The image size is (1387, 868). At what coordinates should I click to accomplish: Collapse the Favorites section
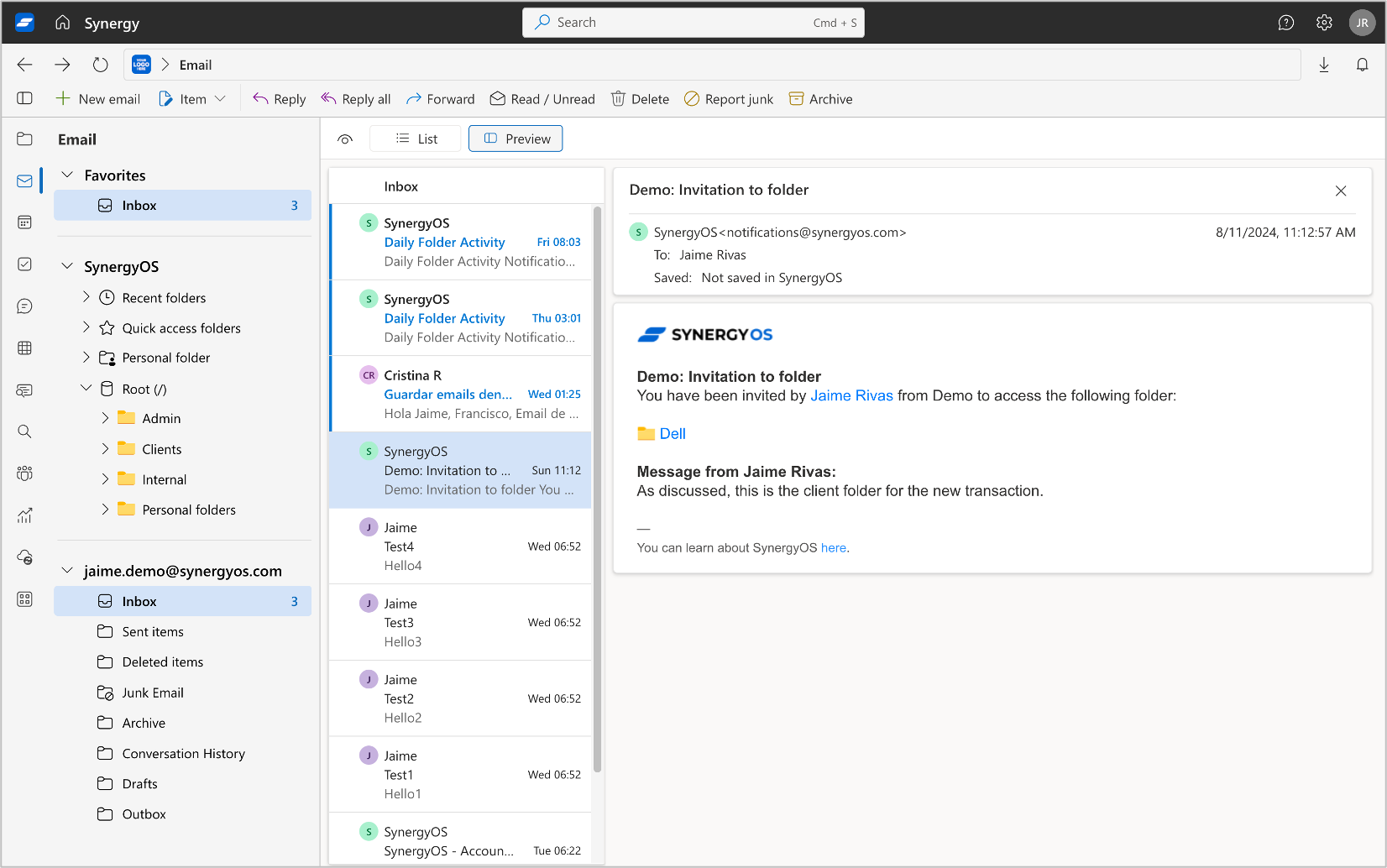(67, 175)
